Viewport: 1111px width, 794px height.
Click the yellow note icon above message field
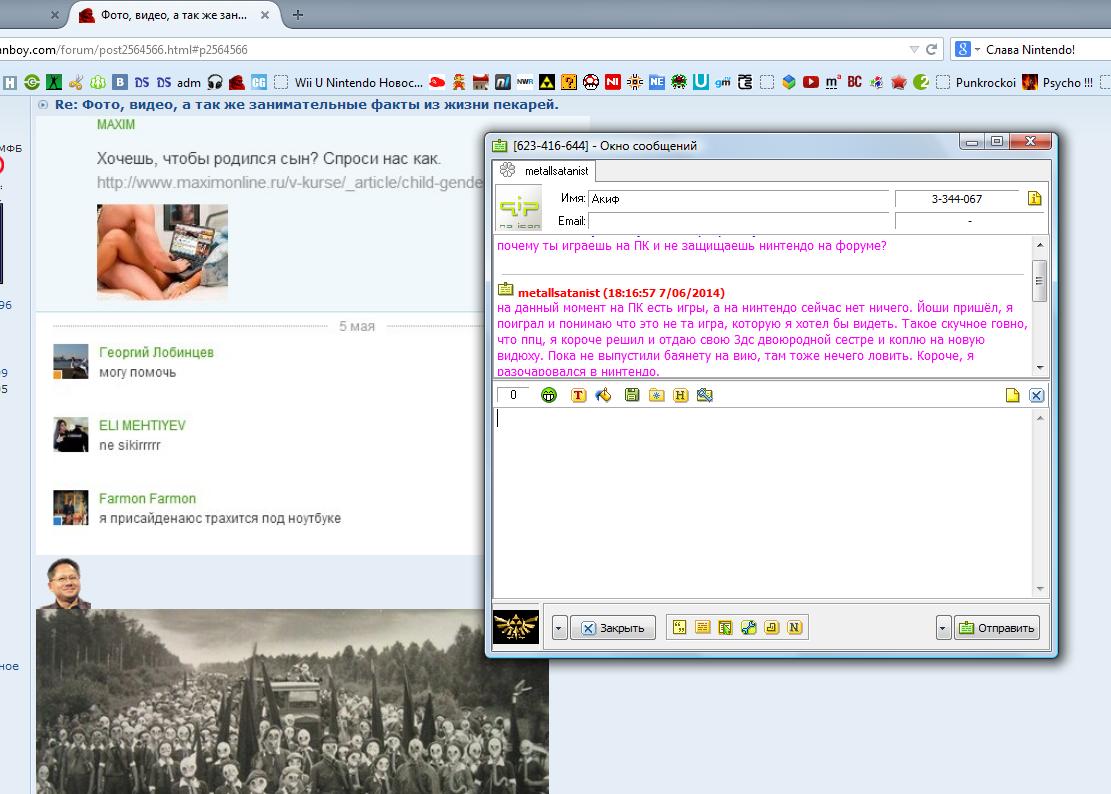point(1012,395)
